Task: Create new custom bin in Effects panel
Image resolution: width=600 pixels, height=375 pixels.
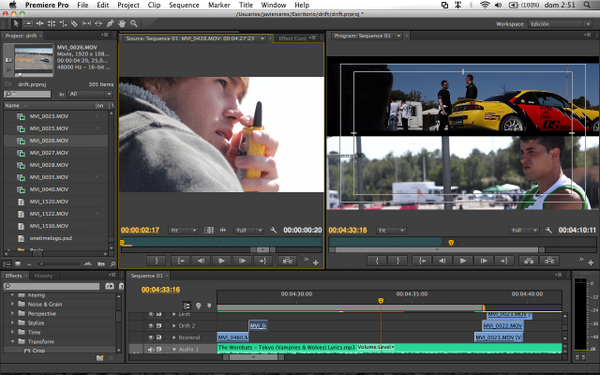Action: [100, 358]
